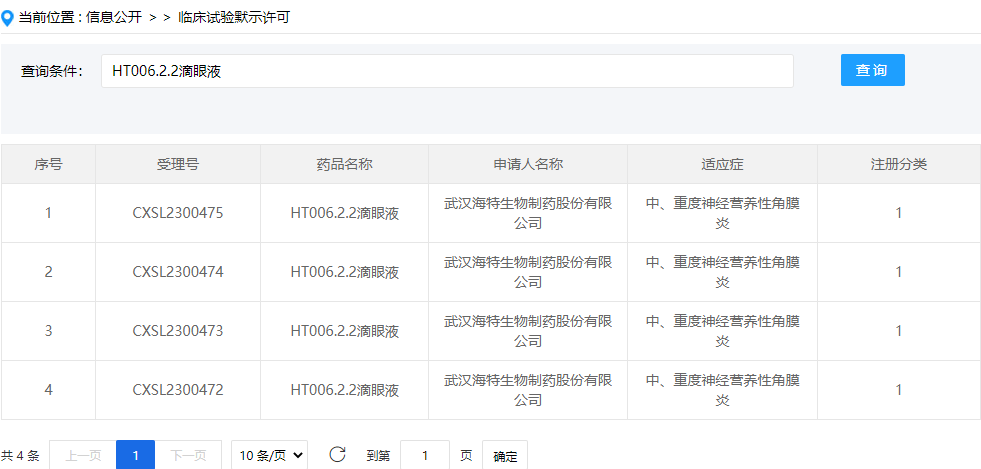Viewport: 981px width, 469px height.
Task: Click the blue location pin icon
Action: [x=7, y=18]
